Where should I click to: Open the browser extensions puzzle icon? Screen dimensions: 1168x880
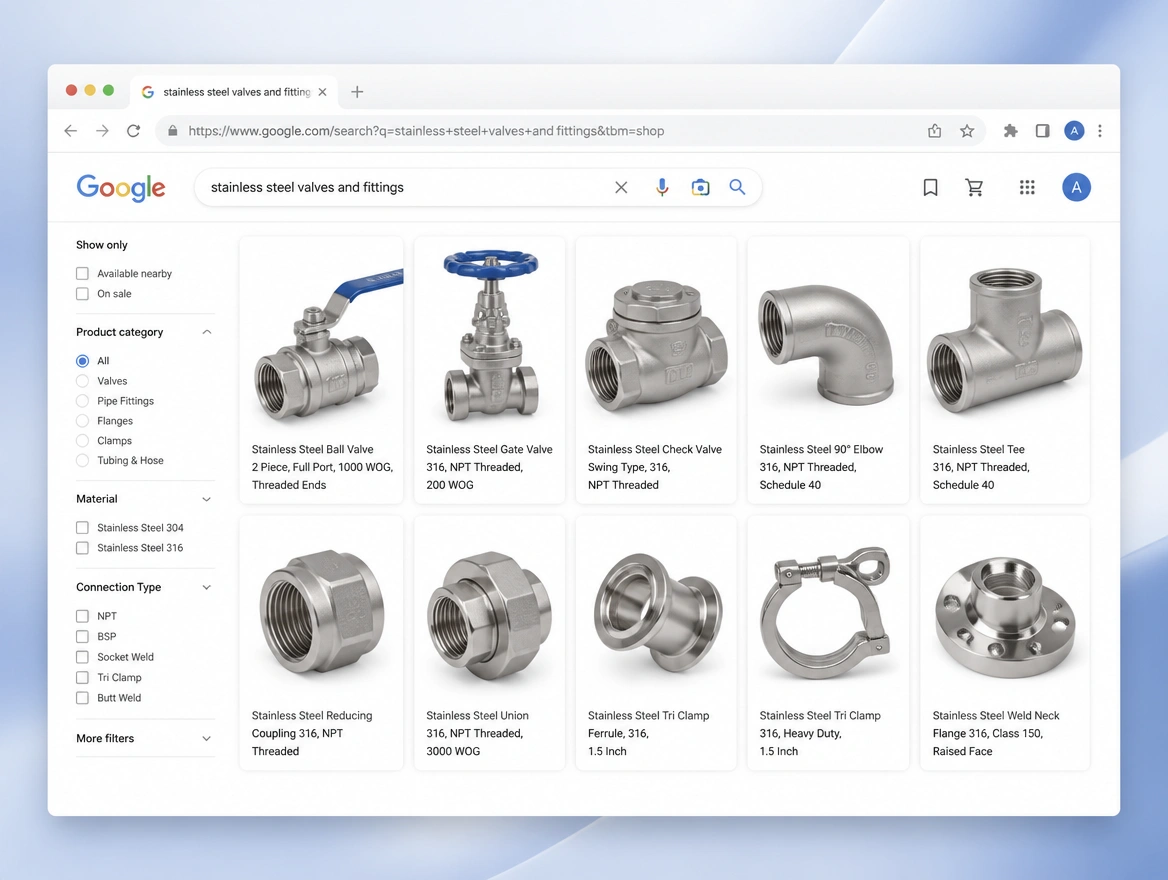tap(1010, 131)
